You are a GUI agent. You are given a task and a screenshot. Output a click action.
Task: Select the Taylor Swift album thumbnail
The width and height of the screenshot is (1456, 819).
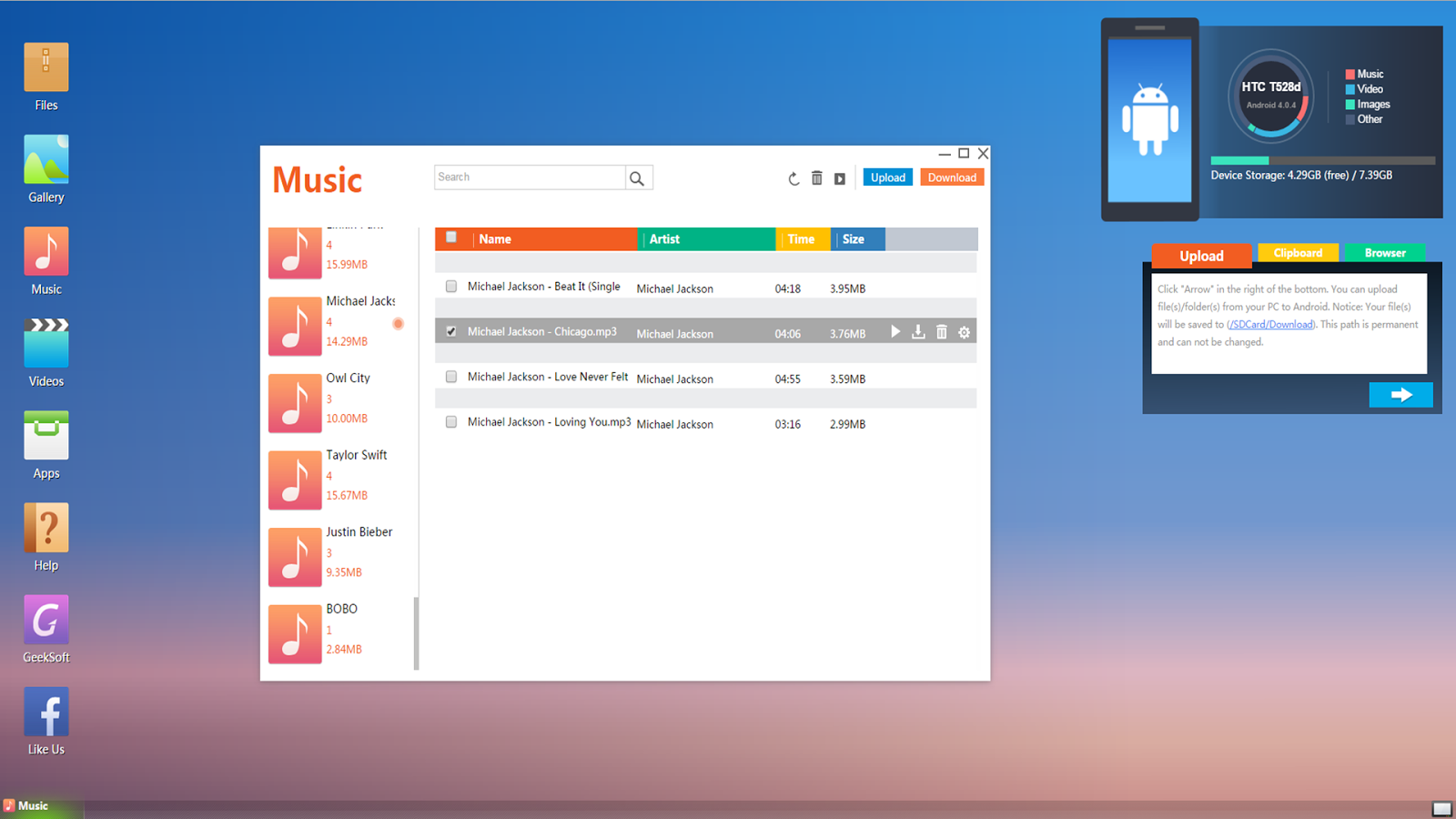tap(295, 480)
